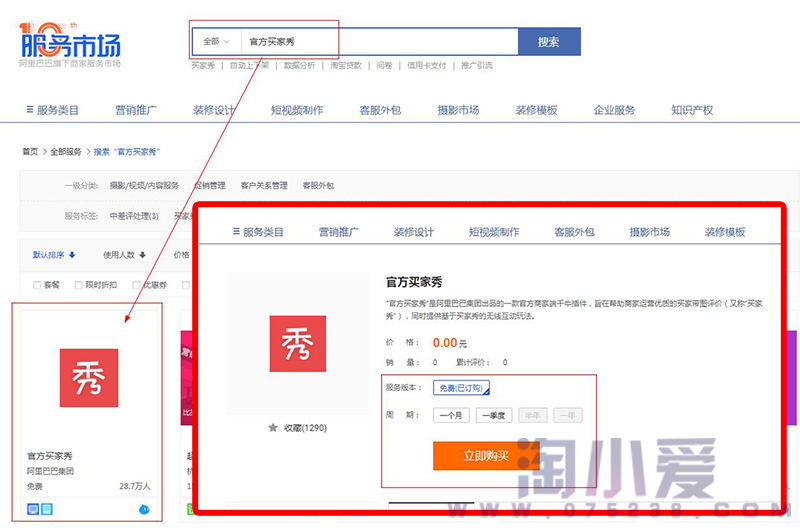The width and height of the screenshot is (800, 528).
Task: Click the mobile device icon on the result card
Action: [46, 509]
